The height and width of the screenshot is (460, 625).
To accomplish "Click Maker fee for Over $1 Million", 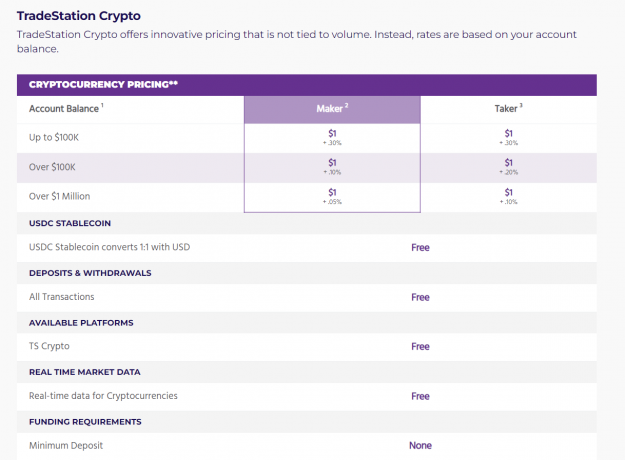I will pos(332,196).
